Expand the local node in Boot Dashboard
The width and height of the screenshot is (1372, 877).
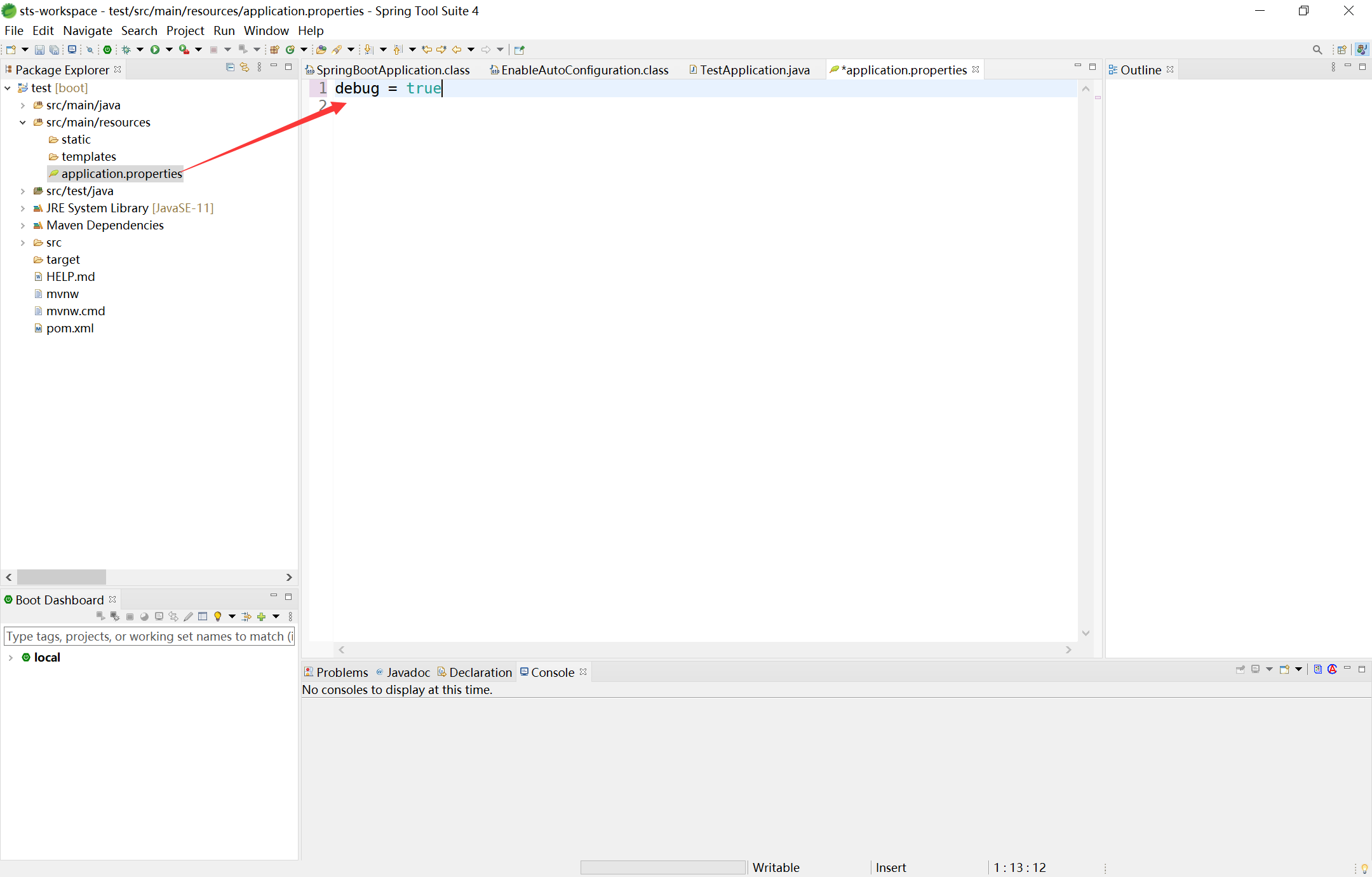(x=11, y=658)
